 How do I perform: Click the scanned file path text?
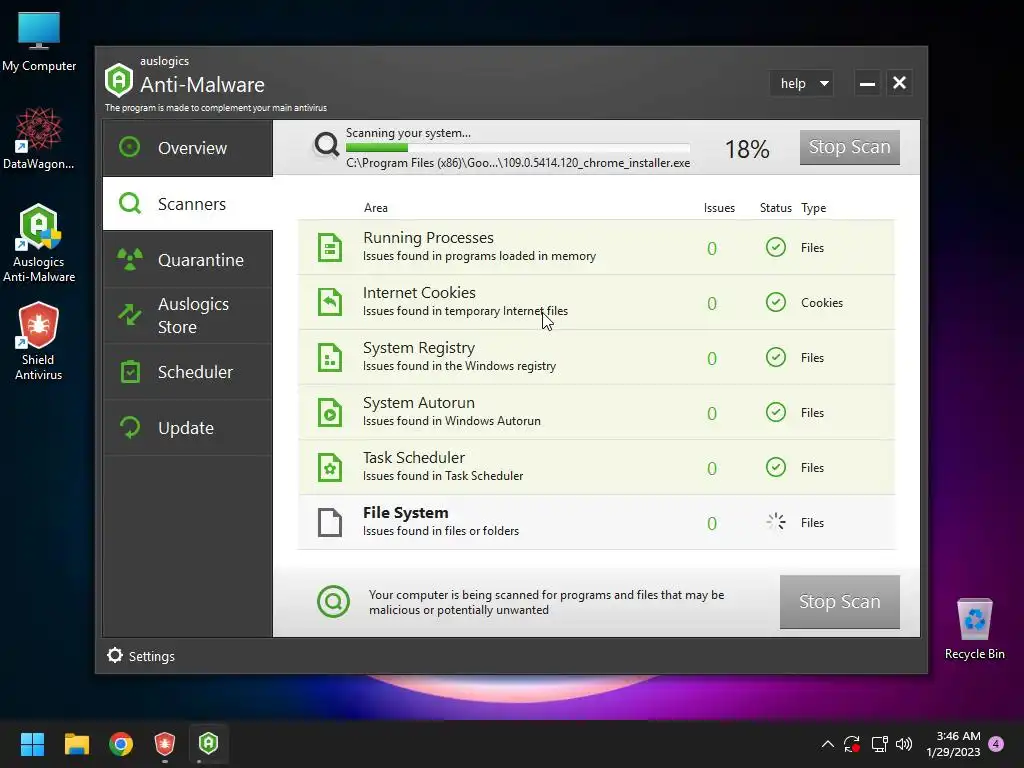pos(518,163)
